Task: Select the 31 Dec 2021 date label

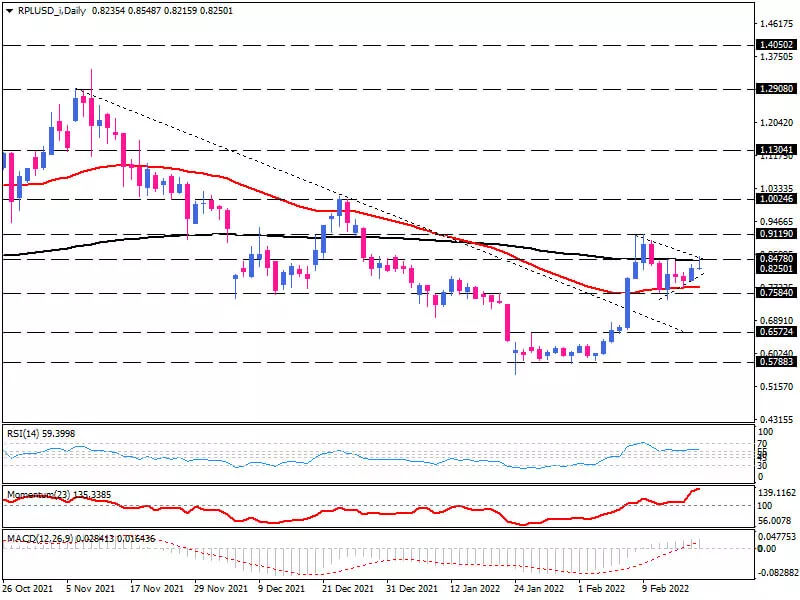Action: pos(412,589)
